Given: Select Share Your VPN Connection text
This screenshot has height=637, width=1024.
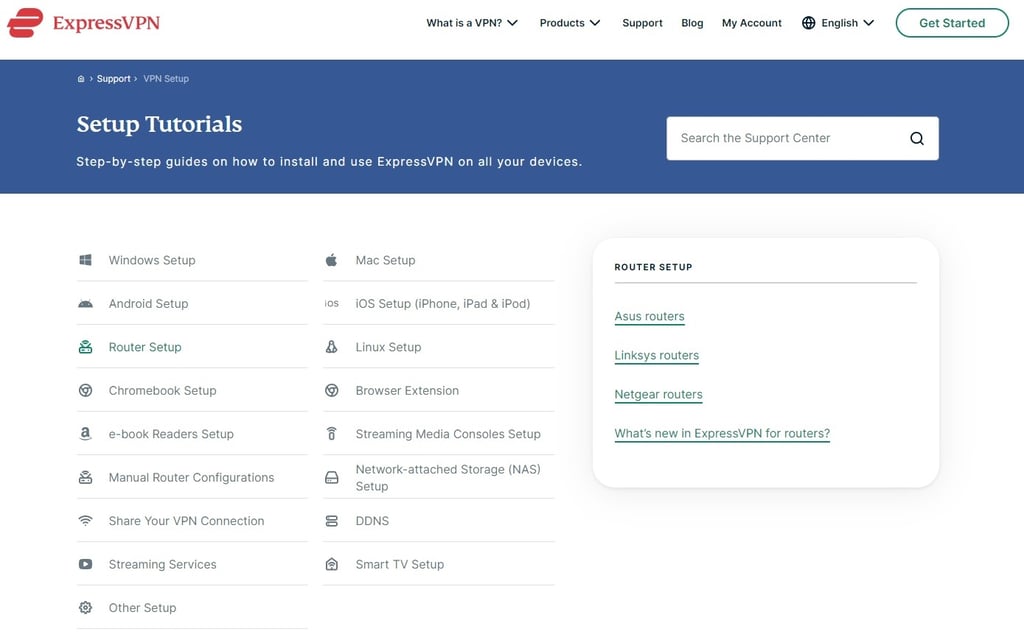Looking at the screenshot, I should click(186, 521).
